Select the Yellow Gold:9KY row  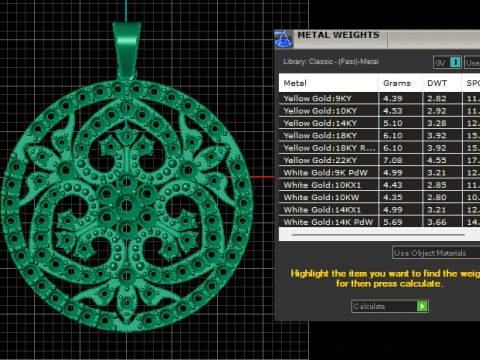tap(379, 98)
